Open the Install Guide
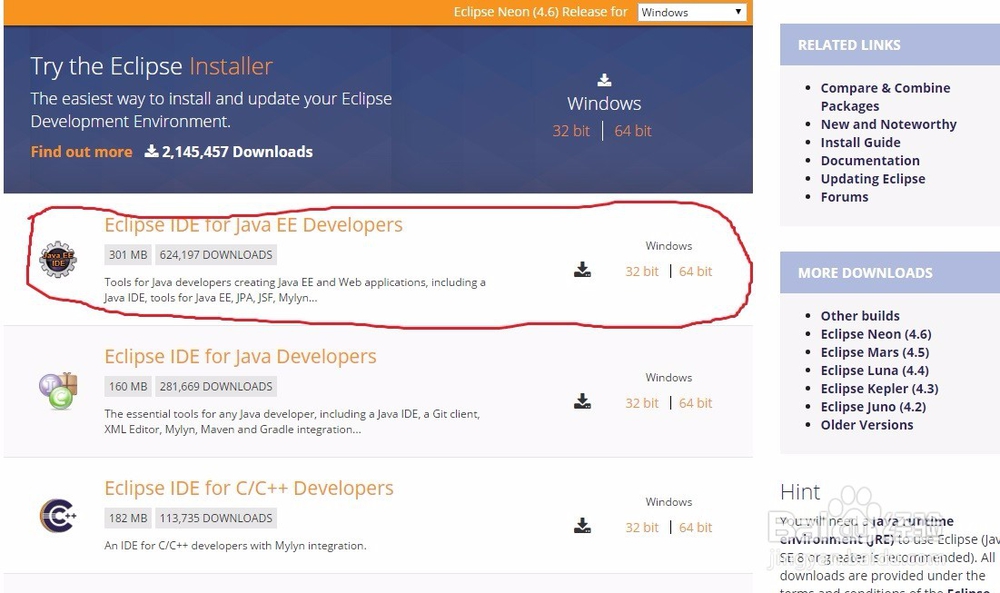 coord(860,142)
